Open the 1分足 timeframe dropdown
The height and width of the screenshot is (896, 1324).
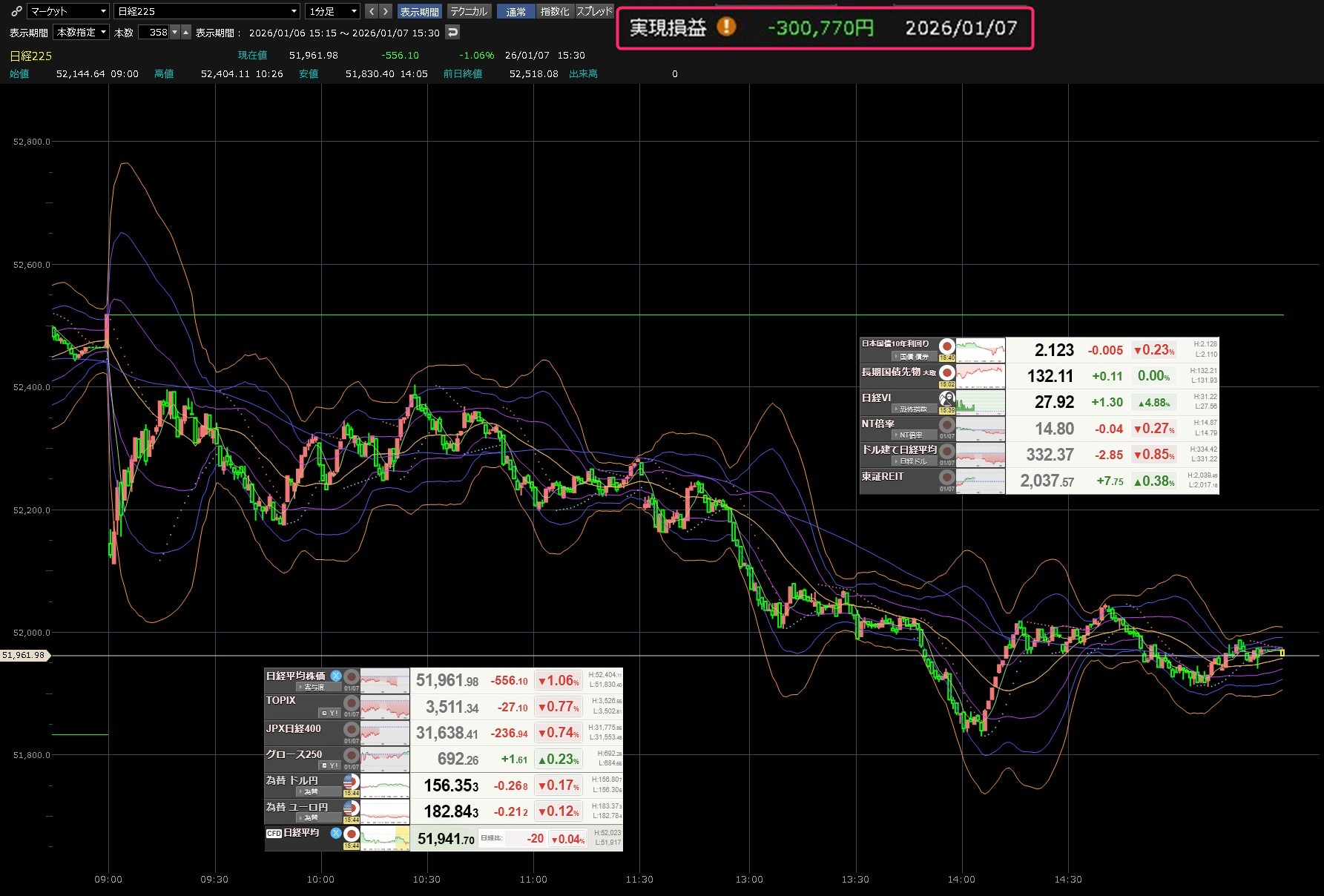pyautogui.click(x=333, y=11)
